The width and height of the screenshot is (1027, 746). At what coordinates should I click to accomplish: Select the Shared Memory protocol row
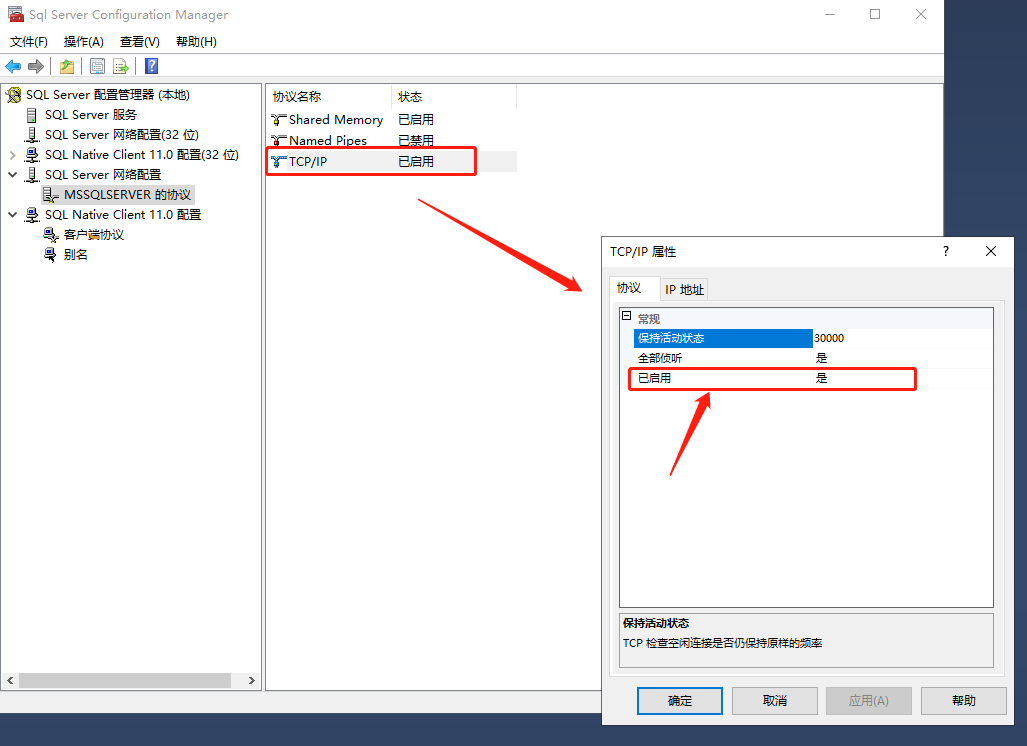click(x=391, y=120)
